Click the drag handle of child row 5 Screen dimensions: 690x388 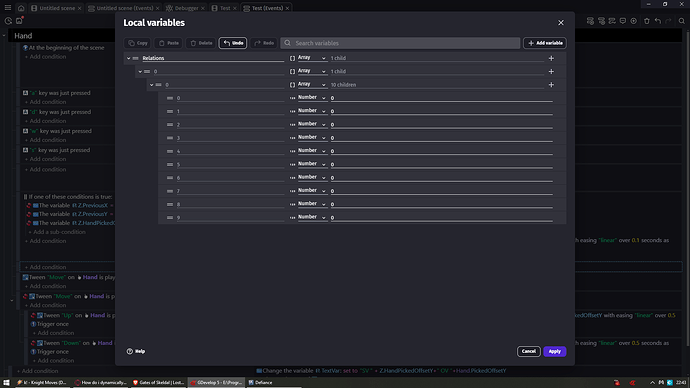(170, 165)
